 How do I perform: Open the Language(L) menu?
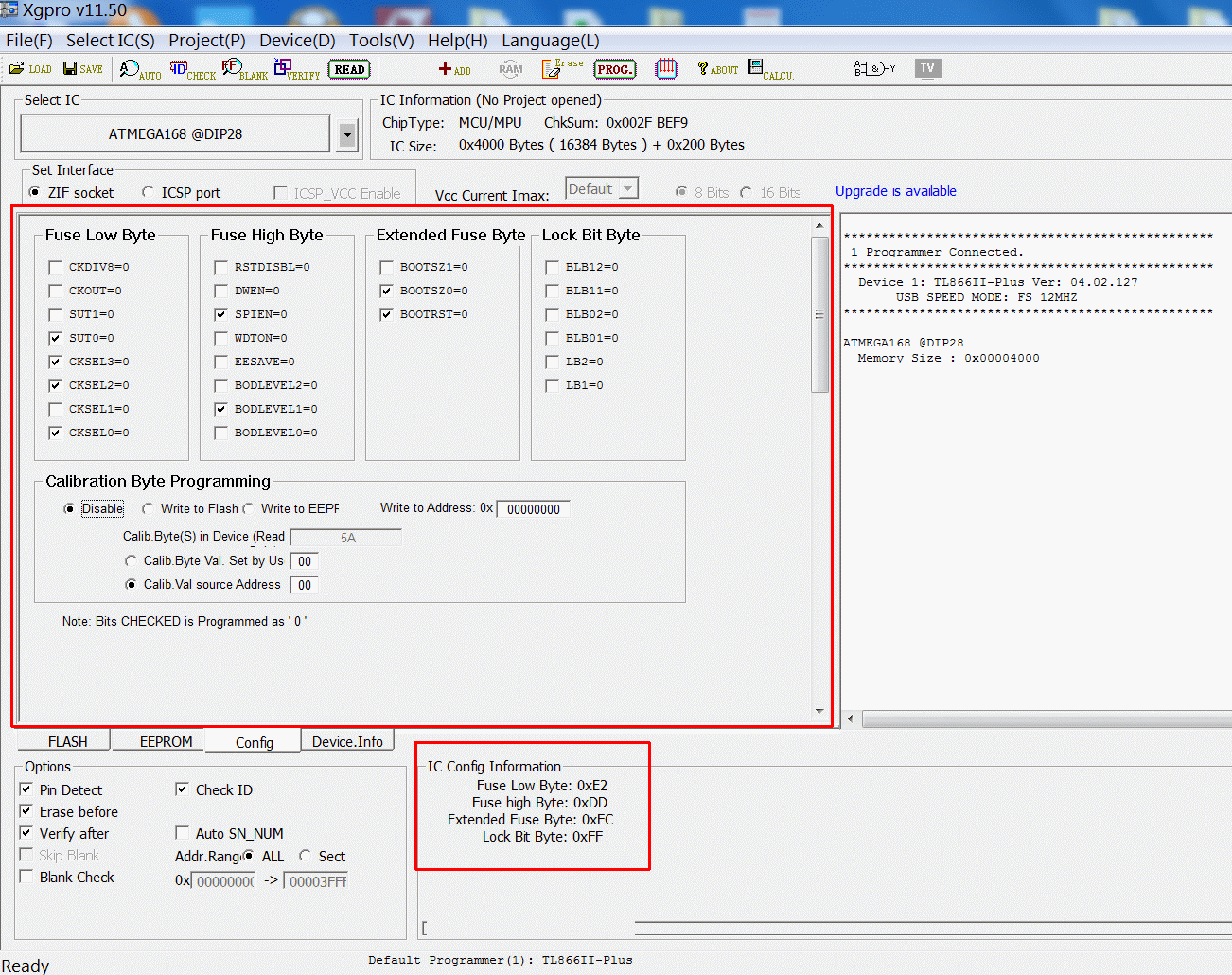pyautogui.click(x=551, y=41)
